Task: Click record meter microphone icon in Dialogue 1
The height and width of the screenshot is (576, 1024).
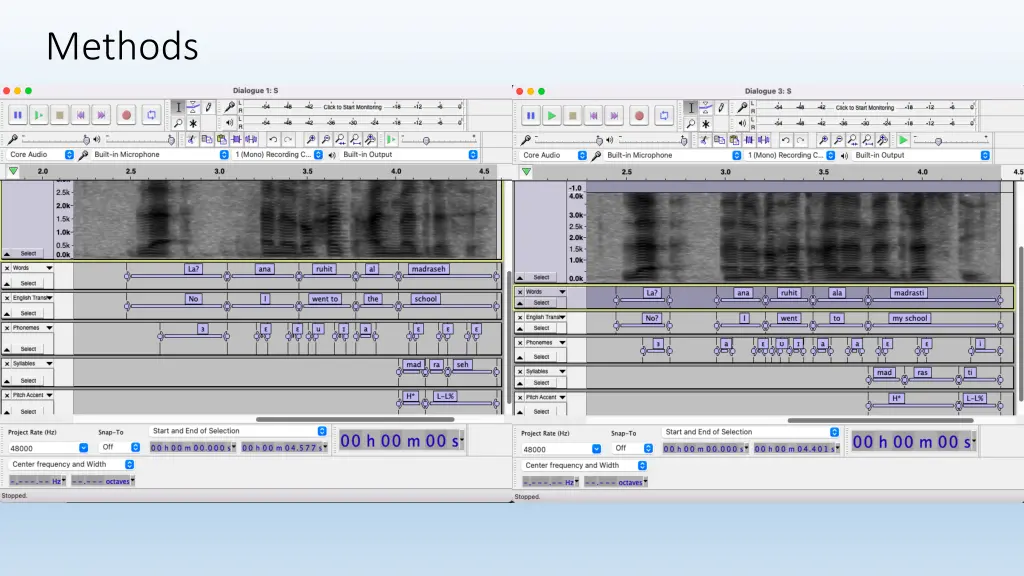Action: point(229,106)
